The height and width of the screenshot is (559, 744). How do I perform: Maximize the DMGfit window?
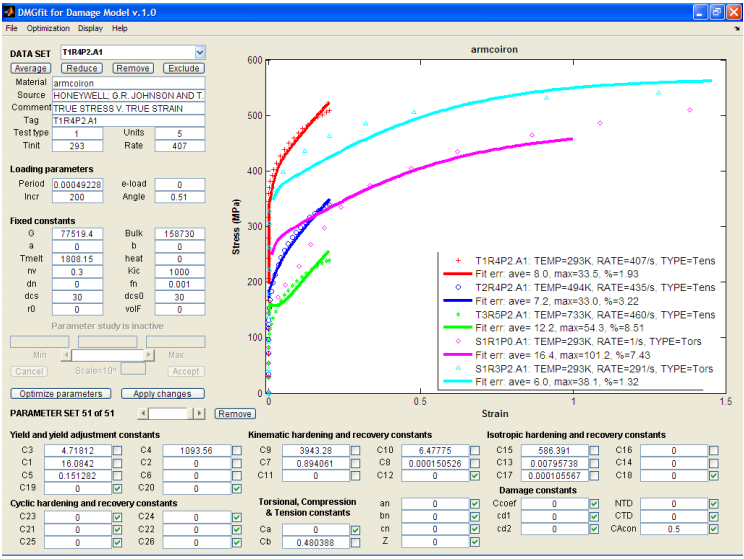(x=715, y=11)
